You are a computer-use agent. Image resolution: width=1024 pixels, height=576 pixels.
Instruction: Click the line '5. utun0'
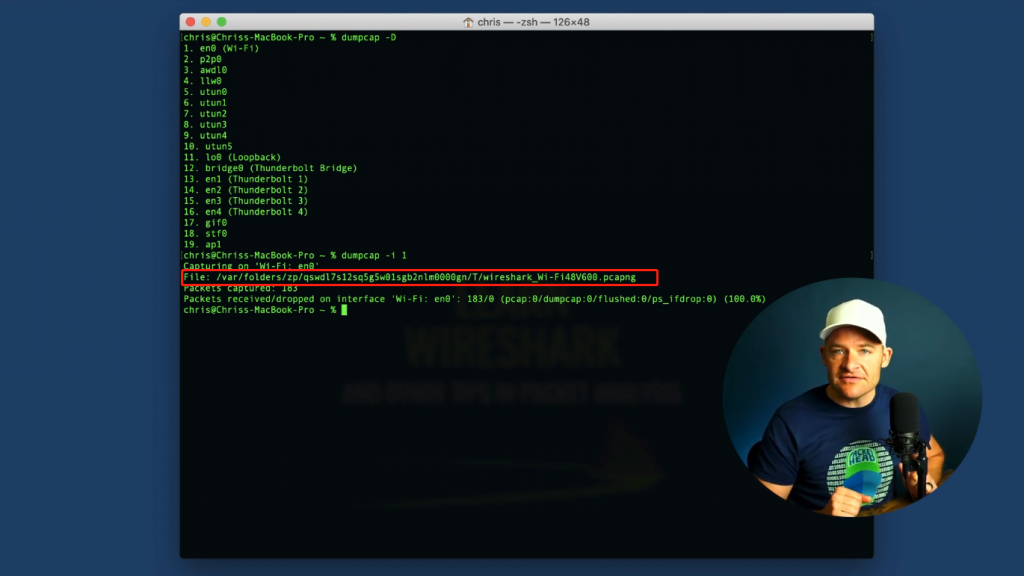click(x=205, y=92)
